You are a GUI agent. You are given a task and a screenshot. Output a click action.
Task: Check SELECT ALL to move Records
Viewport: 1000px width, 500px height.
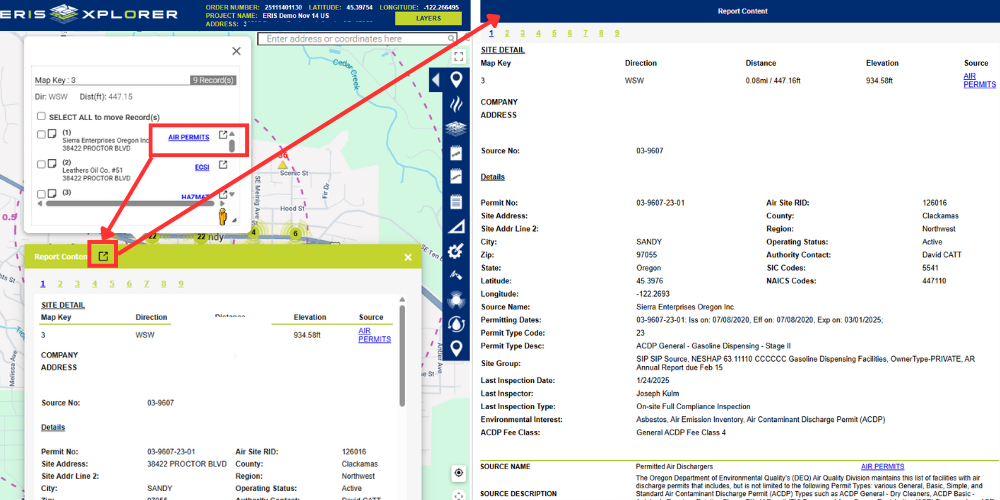click(41, 117)
